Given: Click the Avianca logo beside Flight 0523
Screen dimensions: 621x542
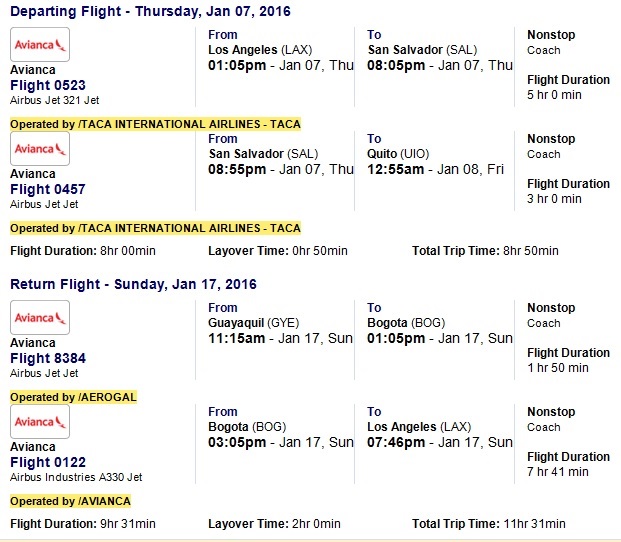Looking at the screenshot, I should pos(40,44).
